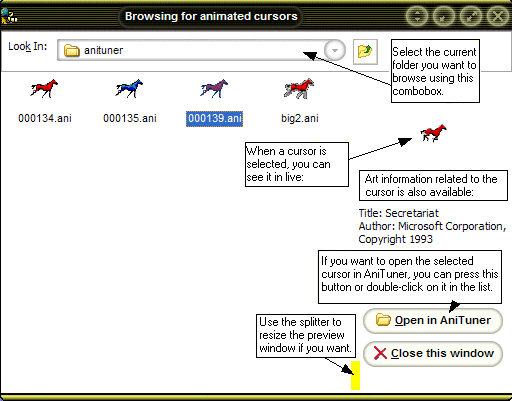Maximize the Browsing for animated cursors window

pos(471,16)
